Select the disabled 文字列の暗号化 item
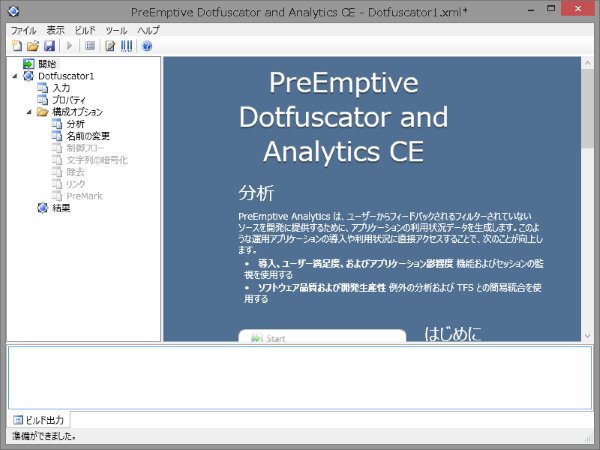 pos(97,160)
